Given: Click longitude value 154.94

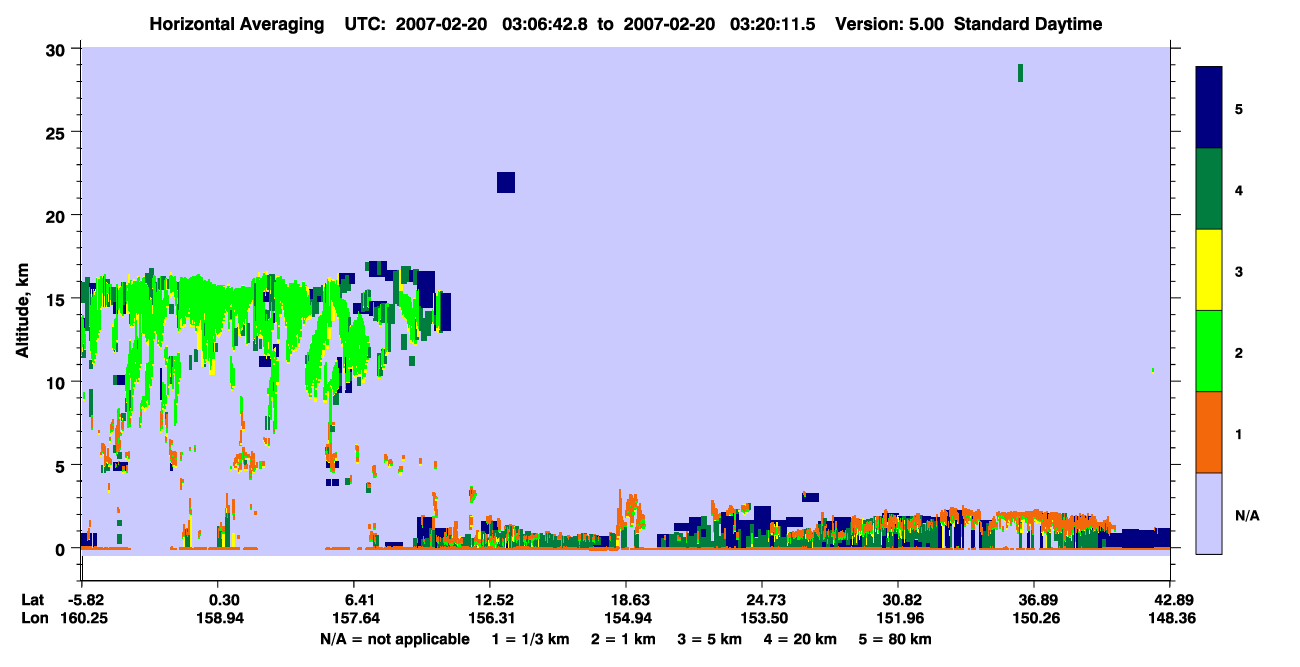Looking at the screenshot, I should coord(629,619).
